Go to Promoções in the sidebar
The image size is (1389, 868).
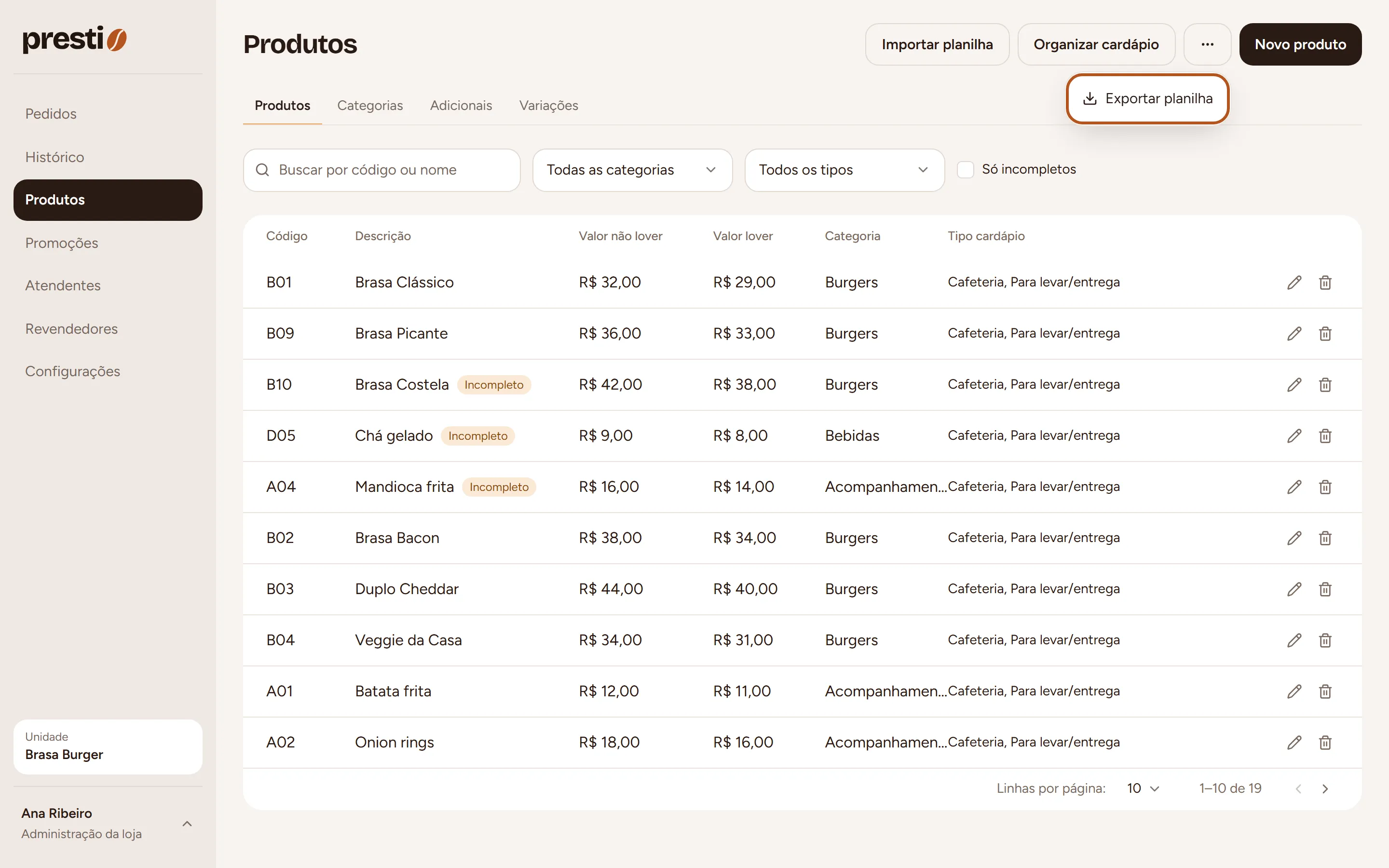pos(108,243)
